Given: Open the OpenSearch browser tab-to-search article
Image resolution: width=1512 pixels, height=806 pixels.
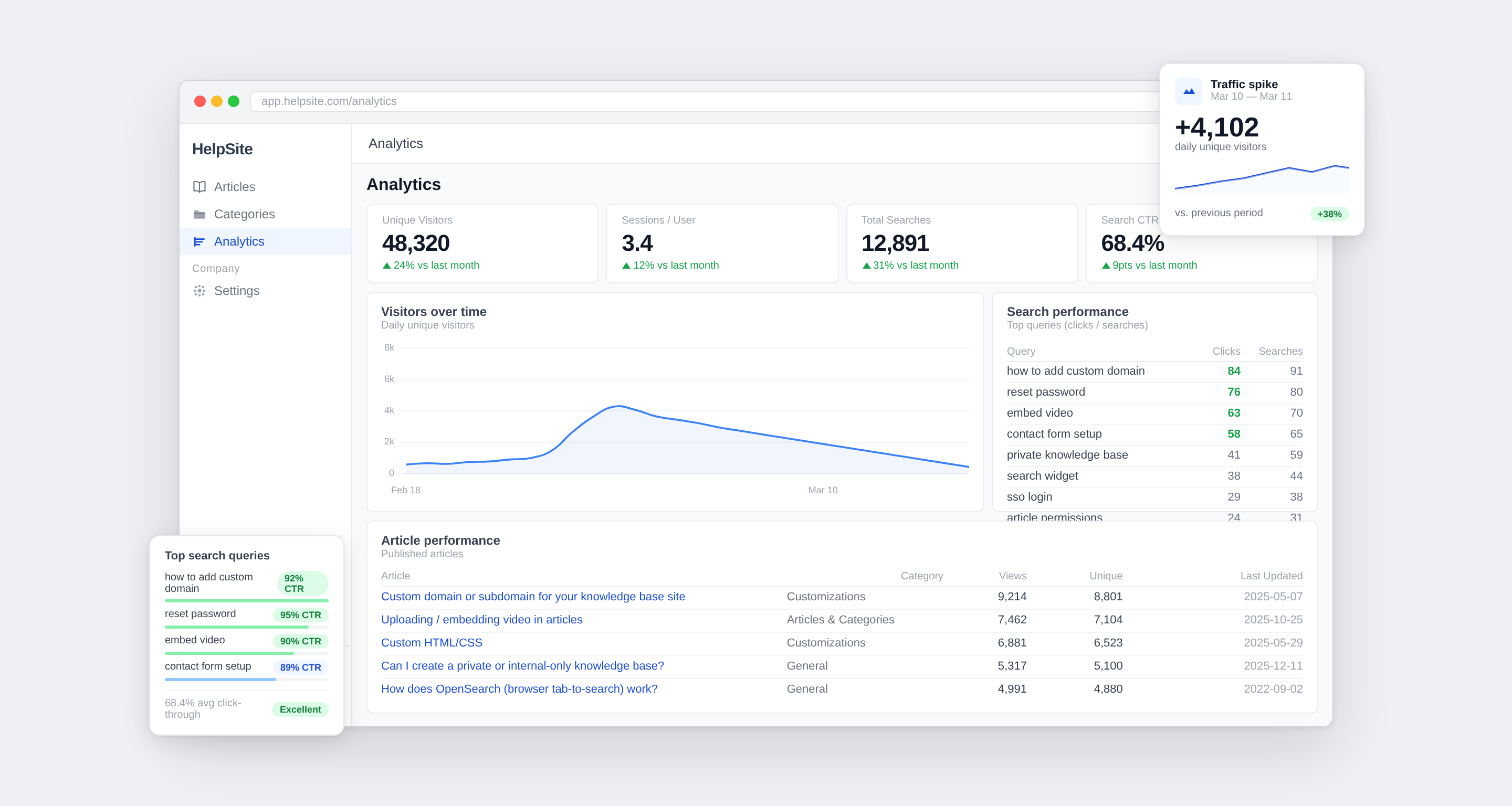Looking at the screenshot, I should [519, 688].
